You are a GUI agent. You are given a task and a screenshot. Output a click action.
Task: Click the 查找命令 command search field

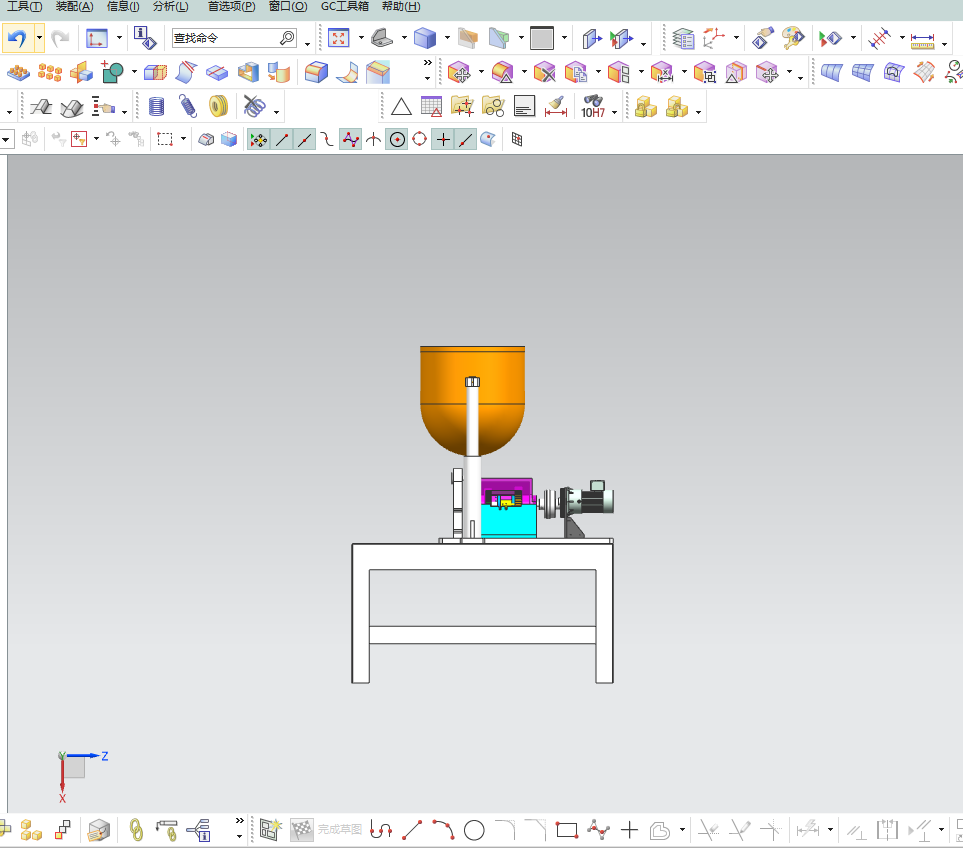(x=234, y=38)
